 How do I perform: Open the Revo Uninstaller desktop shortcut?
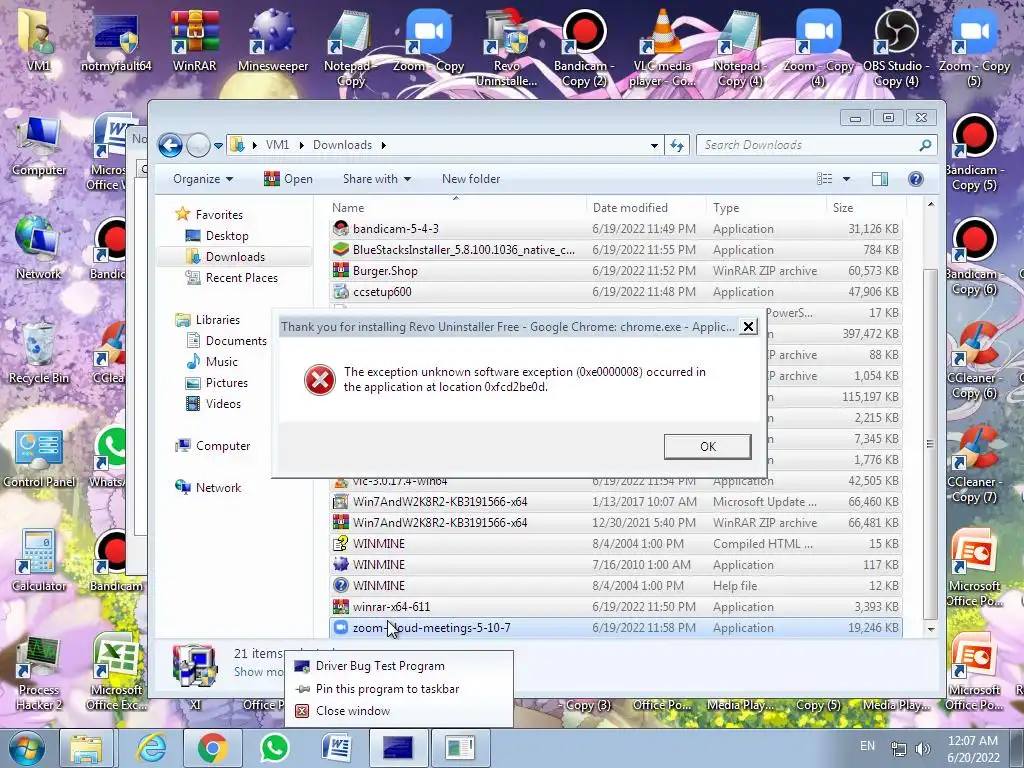(x=507, y=46)
